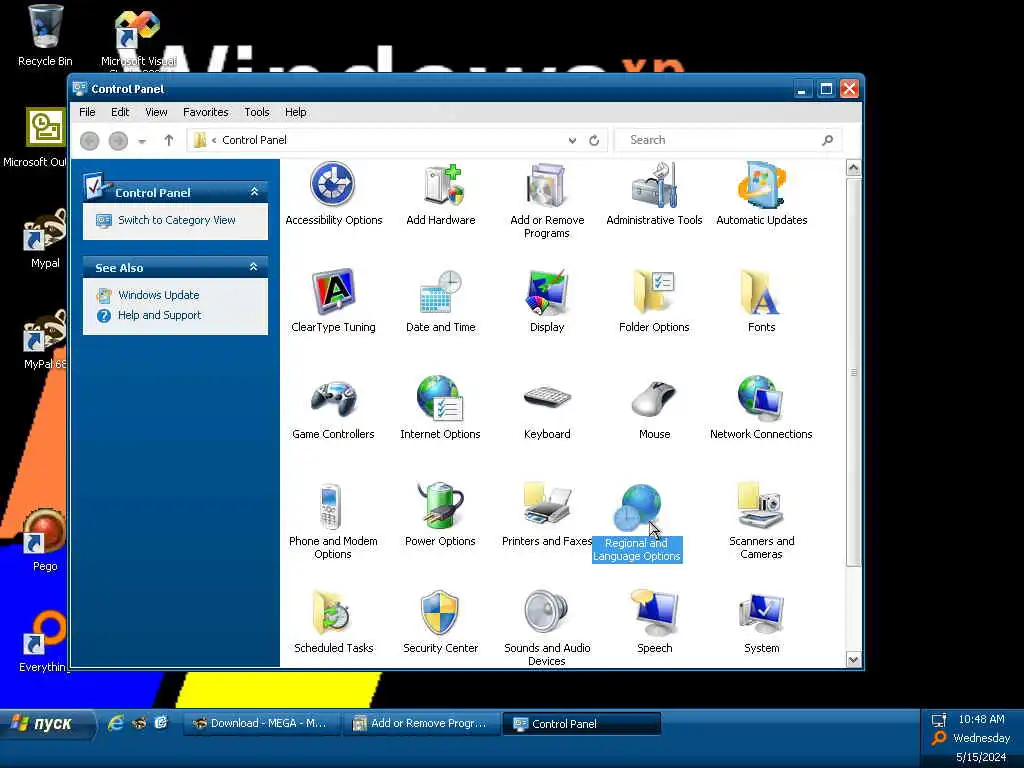Select the Scheduled Tasks icon
This screenshot has height=768, width=1024.
pyautogui.click(x=333, y=622)
